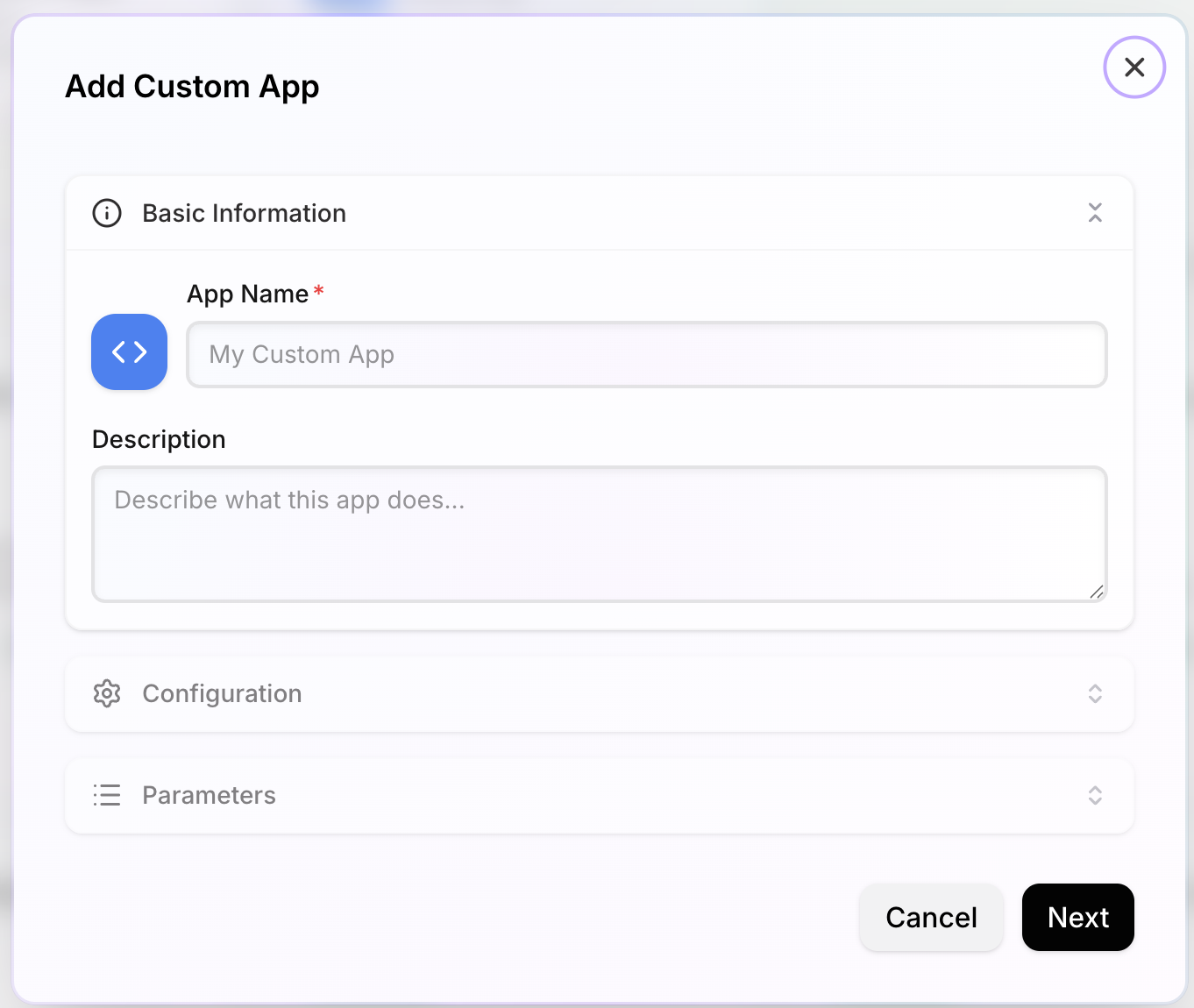Click the Description text area
Screen dimensions: 1194x1008
(x=599, y=534)
